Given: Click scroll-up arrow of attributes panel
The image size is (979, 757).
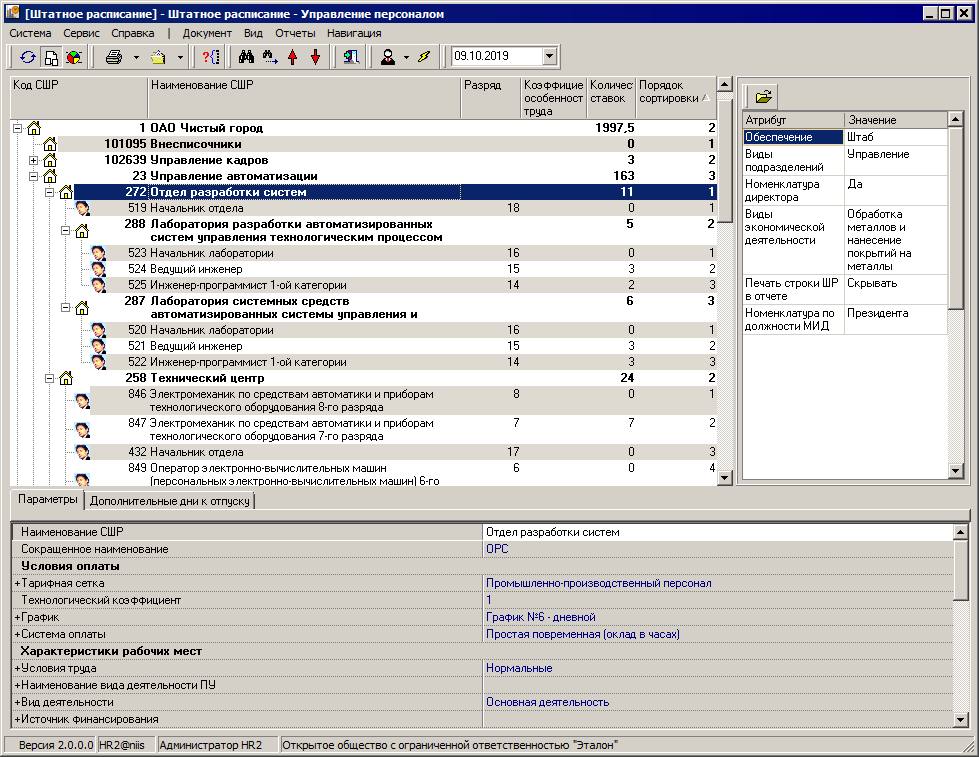Looking at the screenshot, I should (x=955, y=119).
